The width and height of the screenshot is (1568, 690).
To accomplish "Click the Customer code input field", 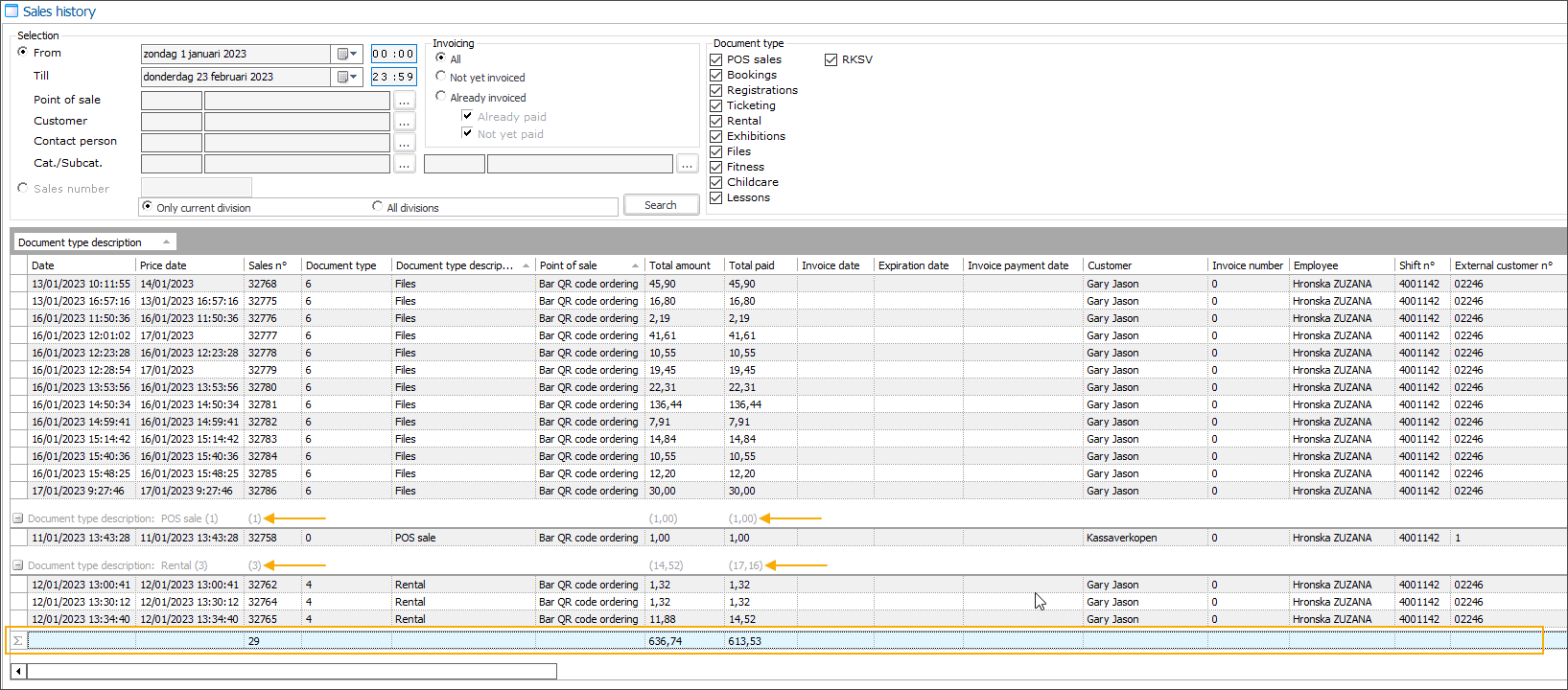I will [172, 122].
